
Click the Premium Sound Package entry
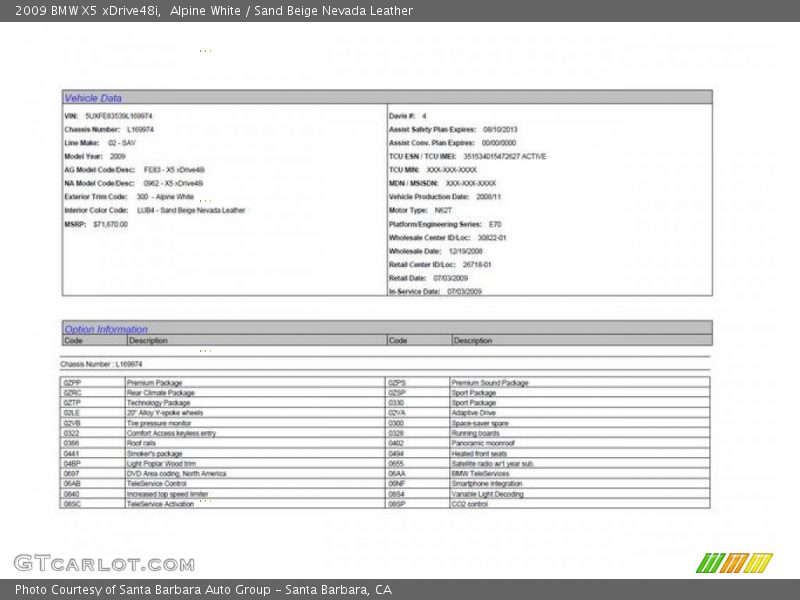pos(489,383)
